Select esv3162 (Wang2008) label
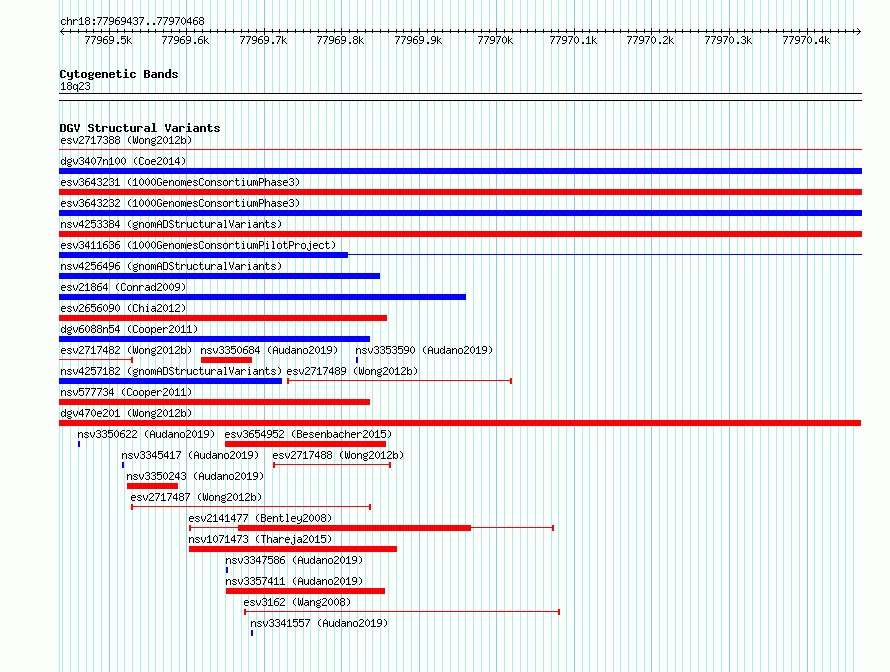The width and height of the screenshot is (890, 672). click(x=297, y=602)
